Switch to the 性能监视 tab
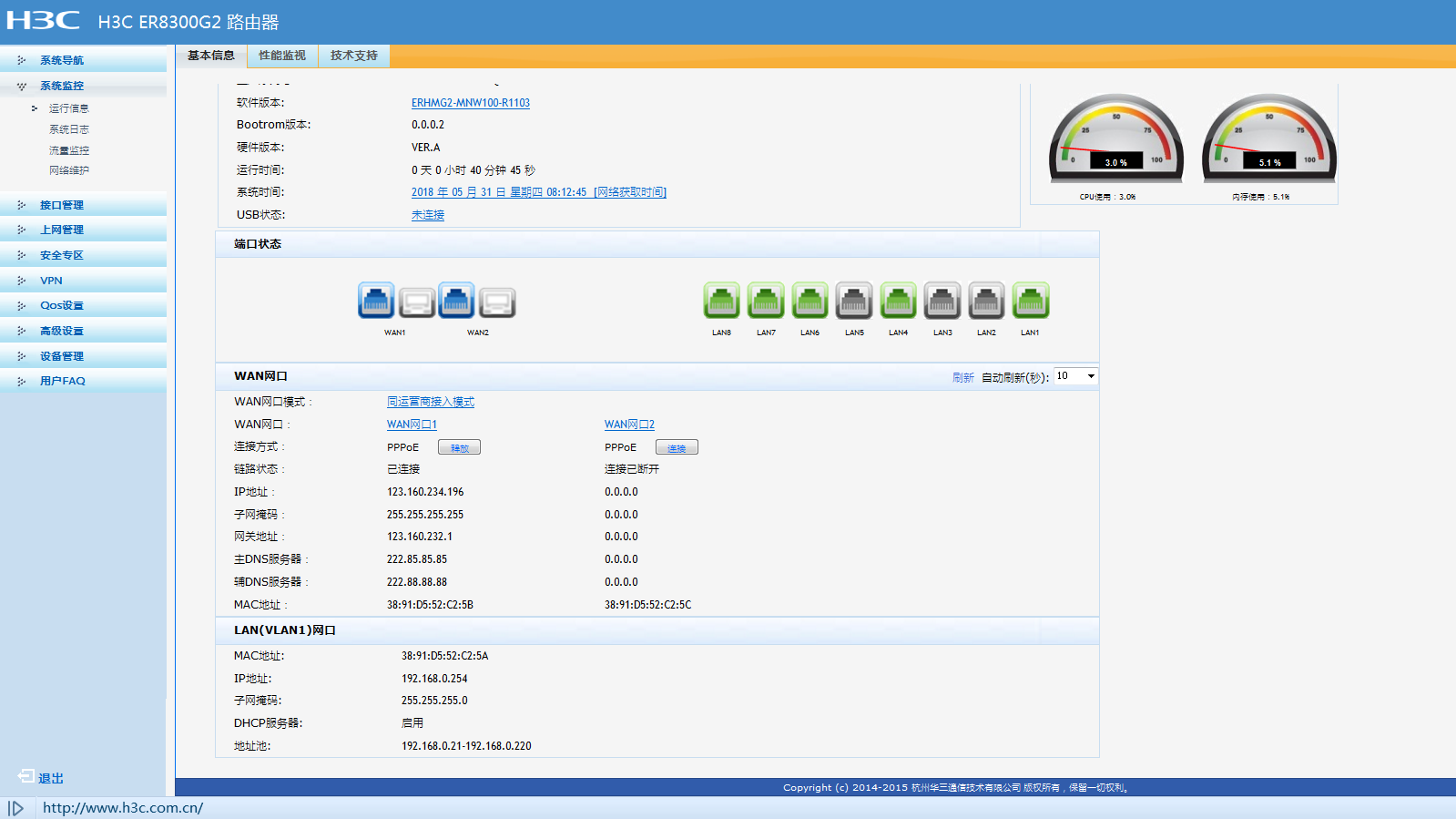This screenshot has height=819, width=1456. tap(282, 56)
